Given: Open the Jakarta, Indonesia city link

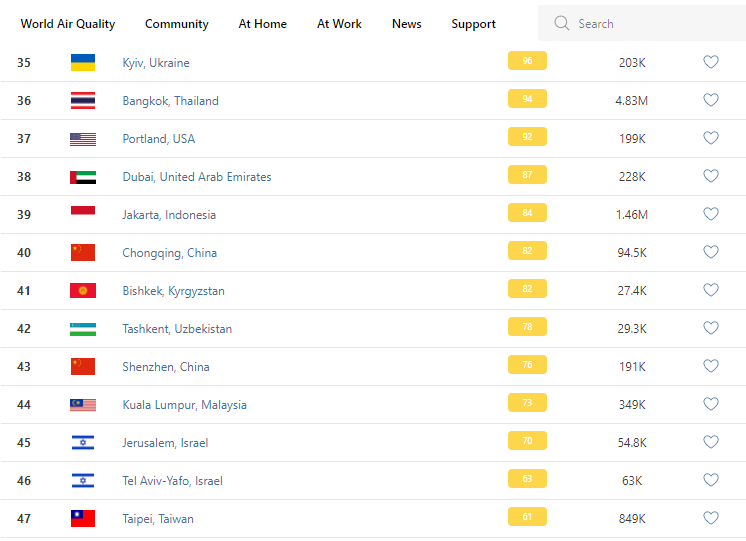Looking at the screenshot, I should (169, 214).
